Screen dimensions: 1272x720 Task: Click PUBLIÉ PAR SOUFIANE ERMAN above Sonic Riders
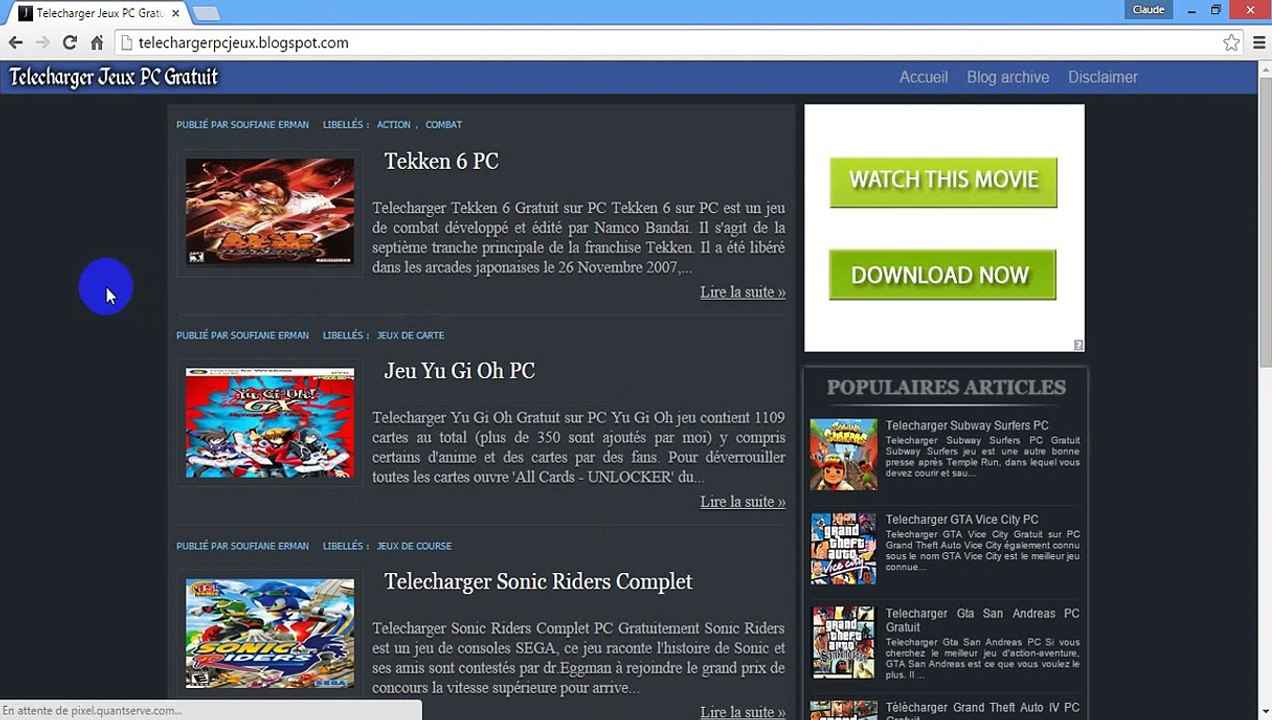click(x=242, y=546)
